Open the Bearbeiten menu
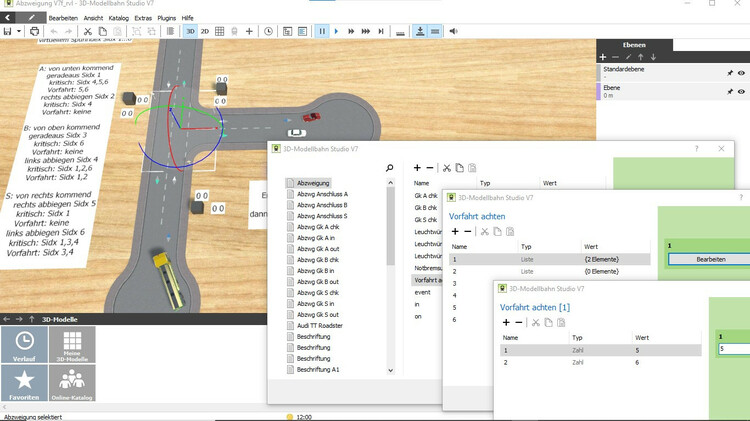 tap(63, 18)
